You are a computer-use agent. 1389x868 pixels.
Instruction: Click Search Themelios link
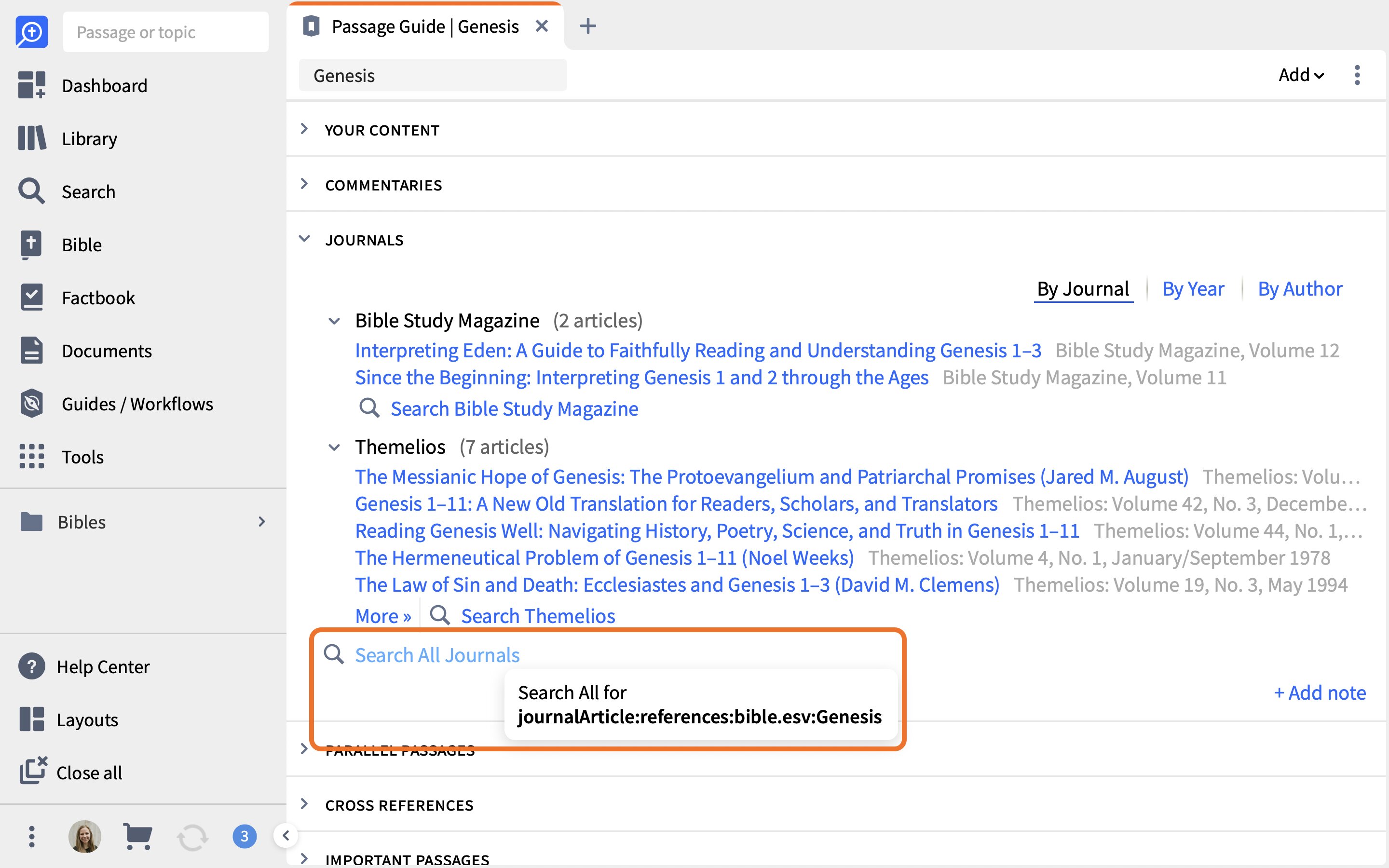tap(538, 616)
